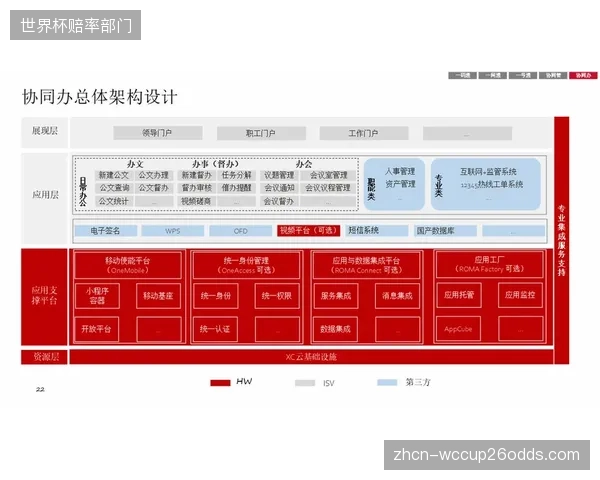The width and height of the screenshot is (600, 480).
Task: Click the 公文统计 cell
Action: coord(114,201)
